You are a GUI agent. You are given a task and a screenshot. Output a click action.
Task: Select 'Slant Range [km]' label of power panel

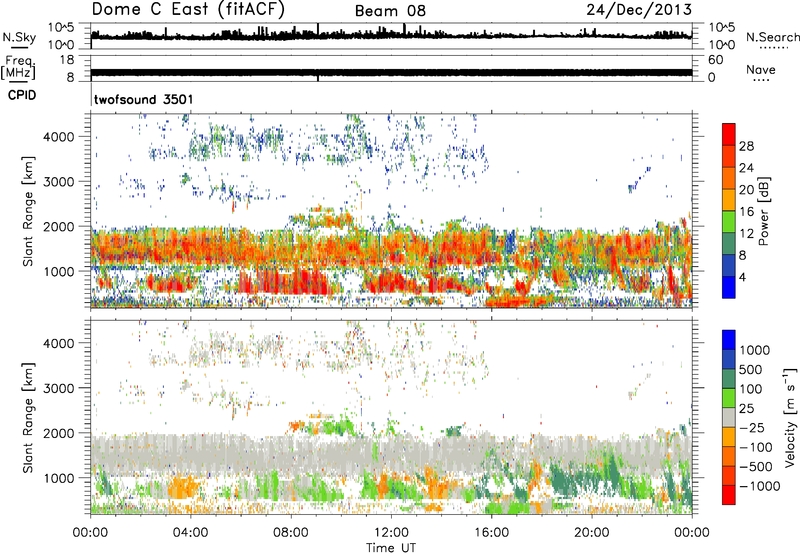28,212
